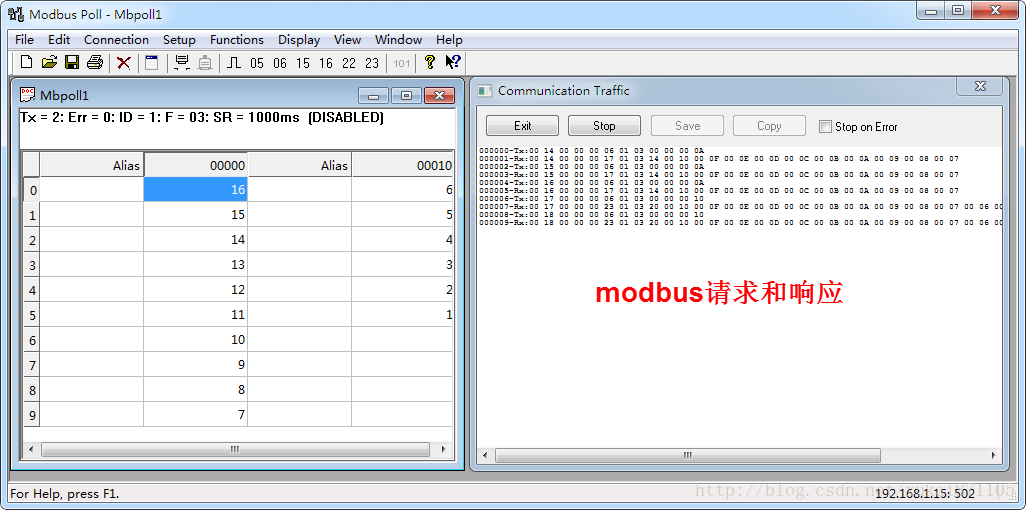Open the Functions menu
Screen dimensions: 1026x510
[x=237, y=39]
